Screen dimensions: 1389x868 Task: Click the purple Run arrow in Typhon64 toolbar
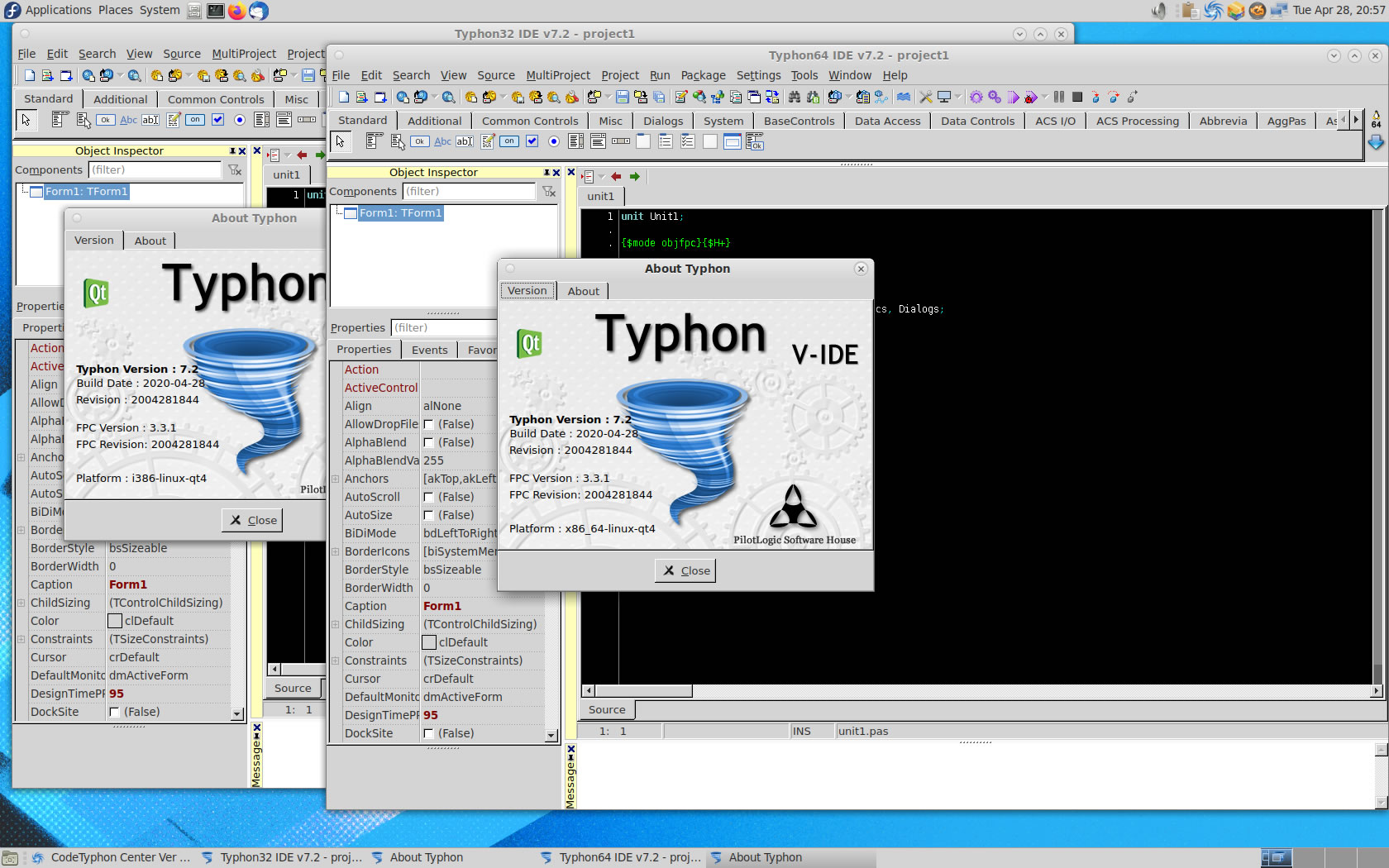1013,97
